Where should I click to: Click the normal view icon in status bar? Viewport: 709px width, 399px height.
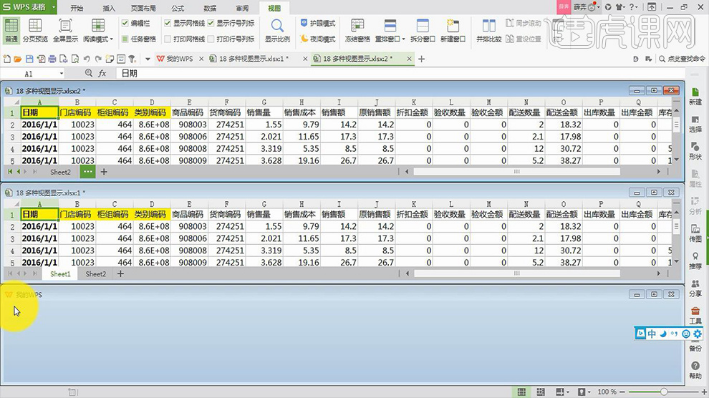tap(521, 392)
